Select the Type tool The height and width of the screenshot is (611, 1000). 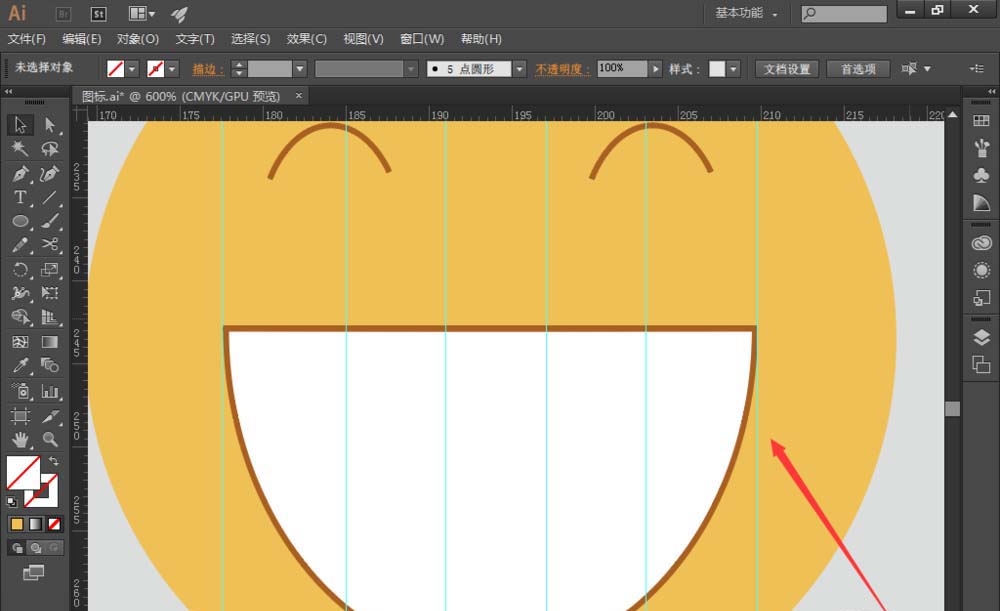click(x=20, y=197)
